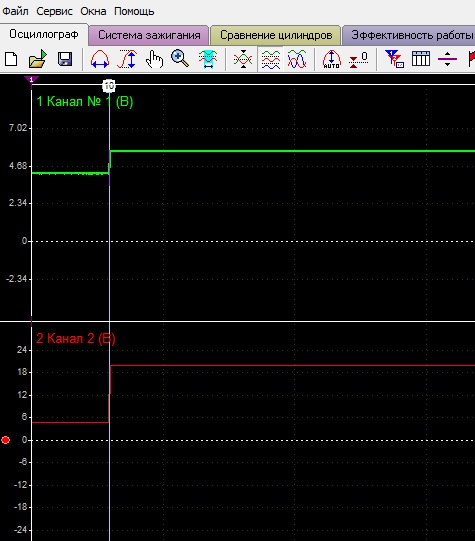Image resolution: width=475 pixels, height=541 pixels.
Task: Click the zero level alignment icon
Action: click(x=358, y=59)
